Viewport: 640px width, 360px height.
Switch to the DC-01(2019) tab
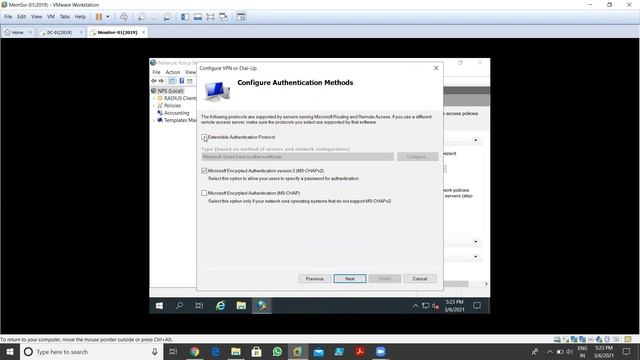(x=59, y=32)
